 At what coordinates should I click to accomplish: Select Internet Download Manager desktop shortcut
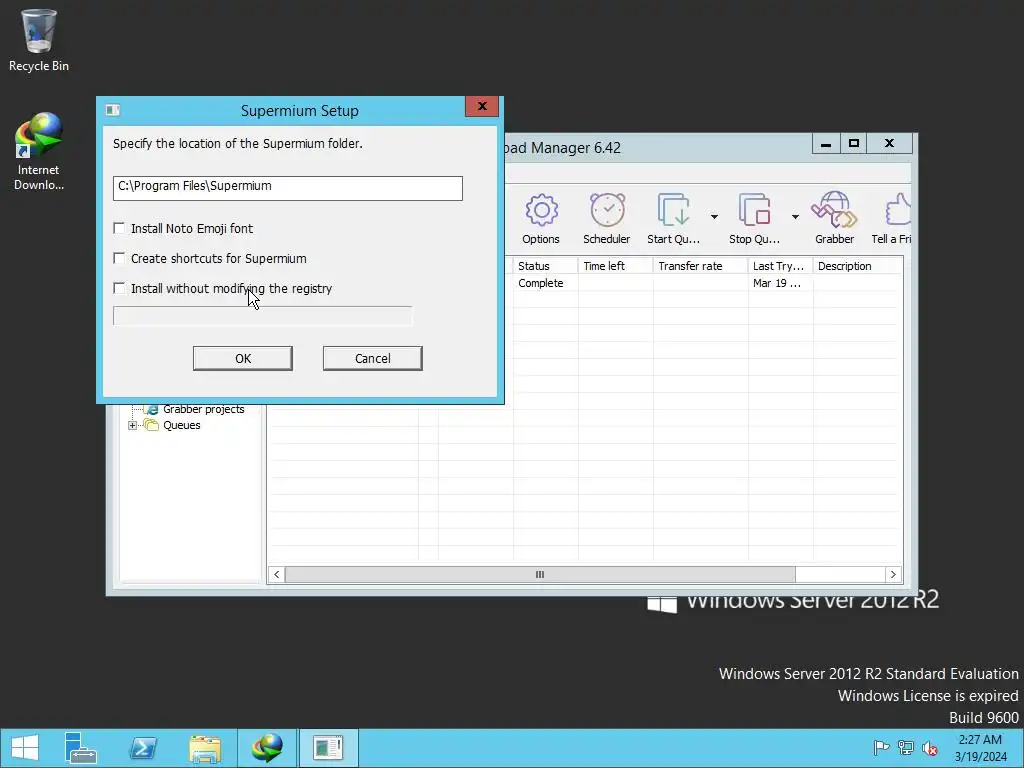39,152
